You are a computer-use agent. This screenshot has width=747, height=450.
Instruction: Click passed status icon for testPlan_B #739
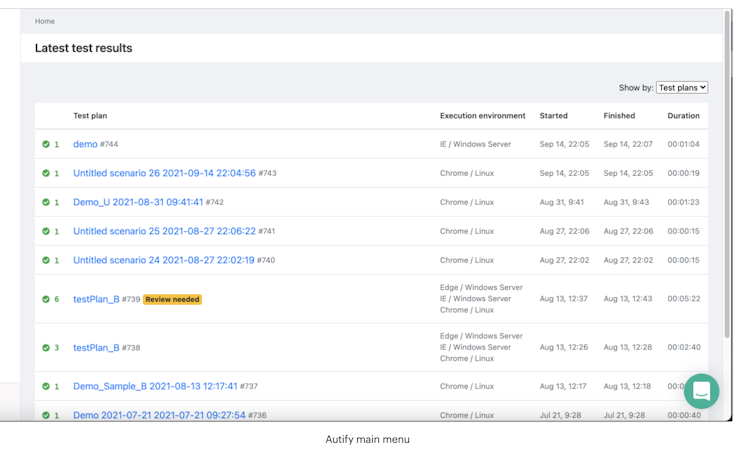[46, 299]
